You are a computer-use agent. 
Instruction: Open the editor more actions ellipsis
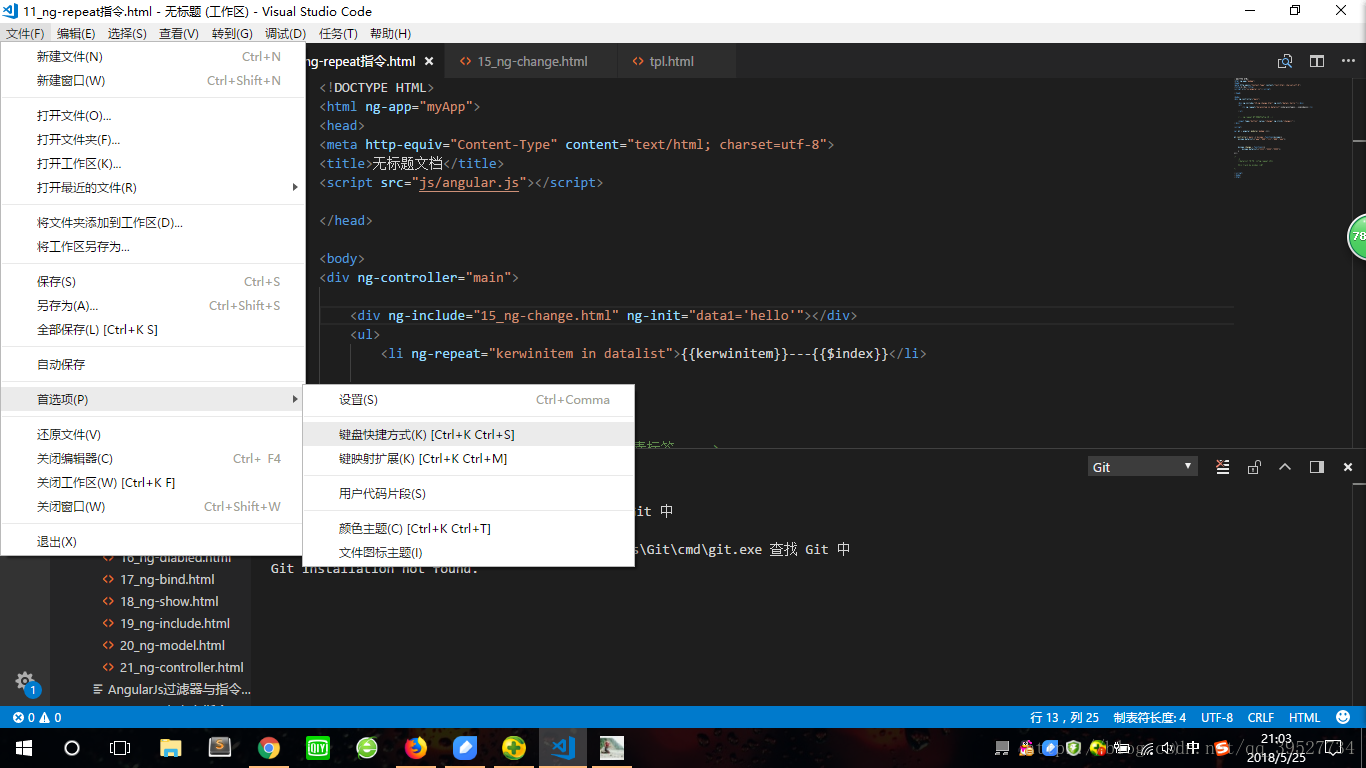pos(1347,61)
